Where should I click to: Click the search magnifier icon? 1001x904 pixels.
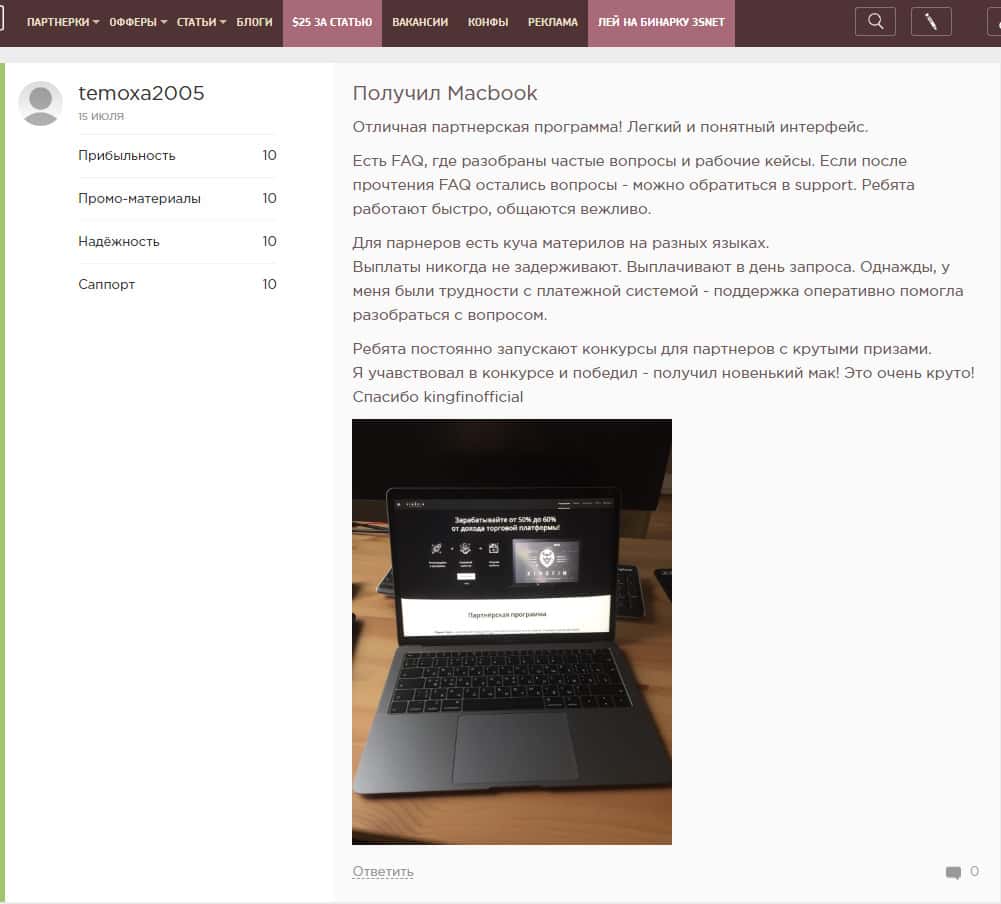click(876, 21)
